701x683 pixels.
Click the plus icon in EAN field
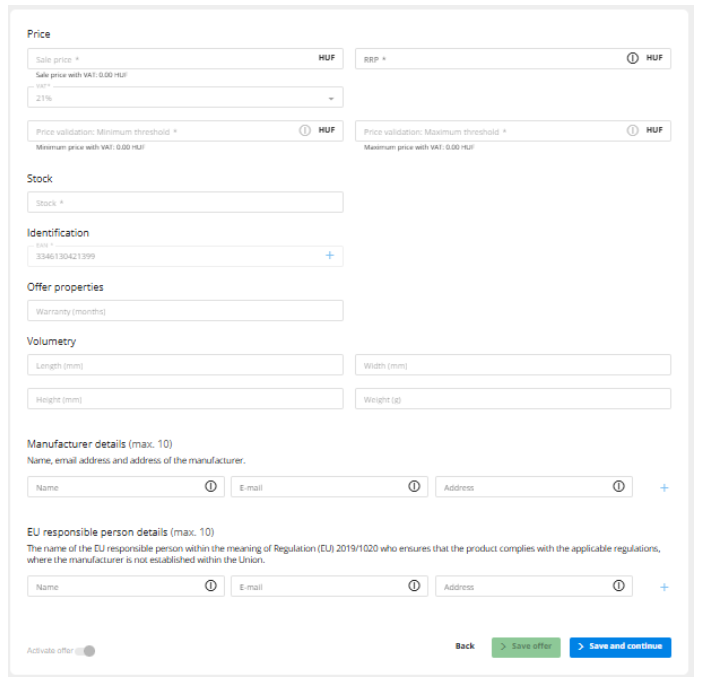point(329,256)
